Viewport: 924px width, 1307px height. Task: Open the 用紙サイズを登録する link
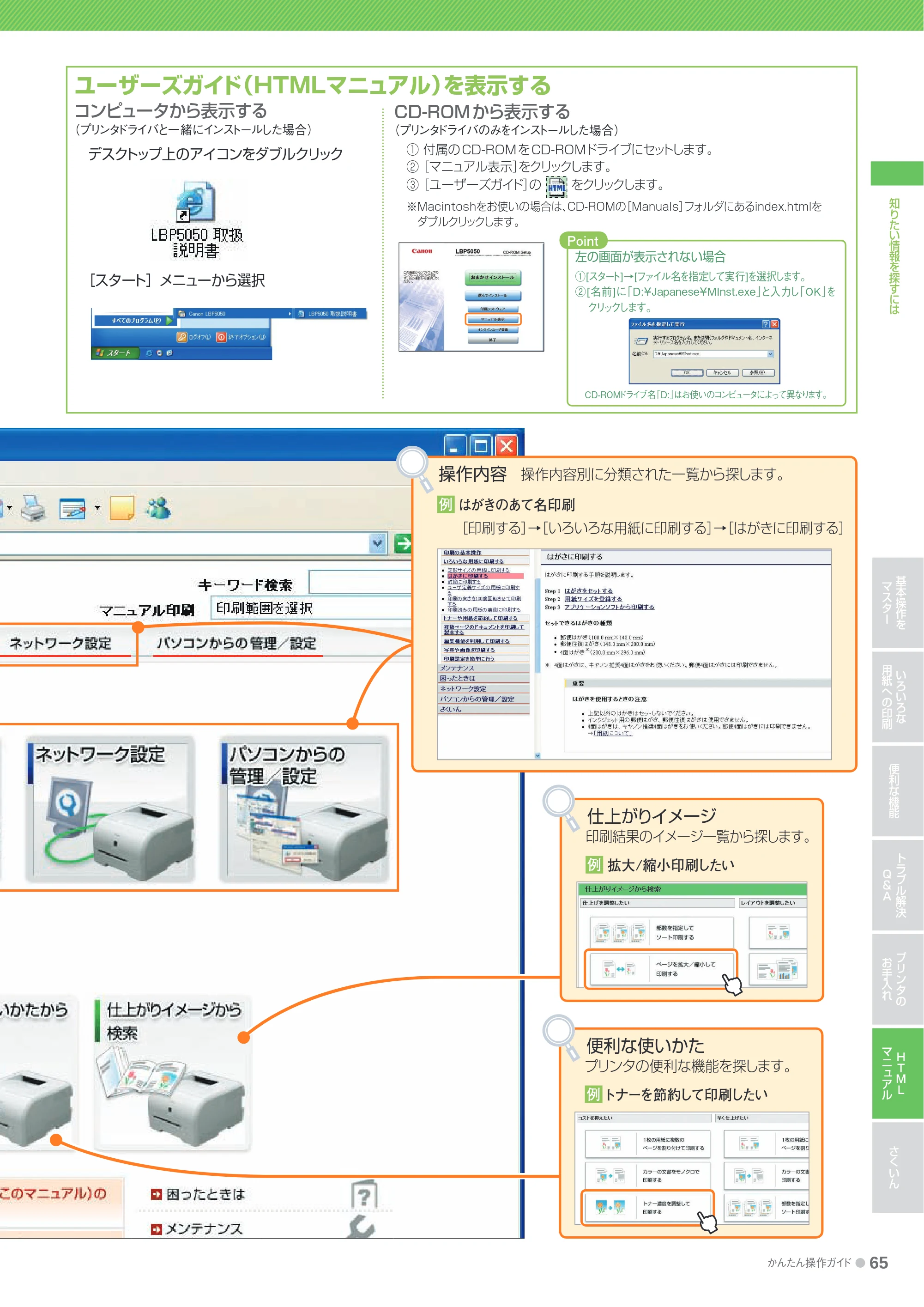point(593,599)
